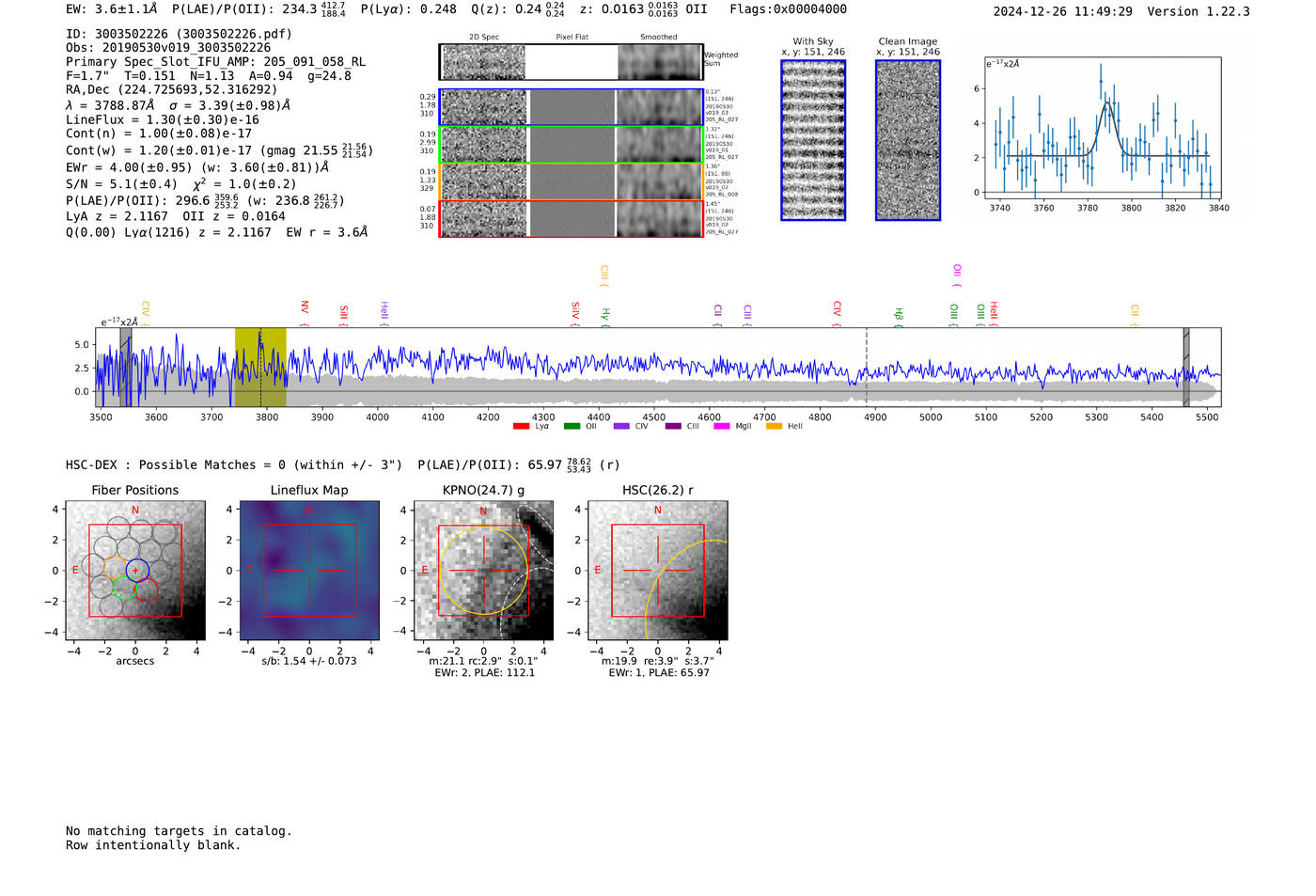The width and height of the screenshot is (1316, 896).
Task: Click the blue fiber circle in Fiber Positions
Action: click(x=137, y=570)
